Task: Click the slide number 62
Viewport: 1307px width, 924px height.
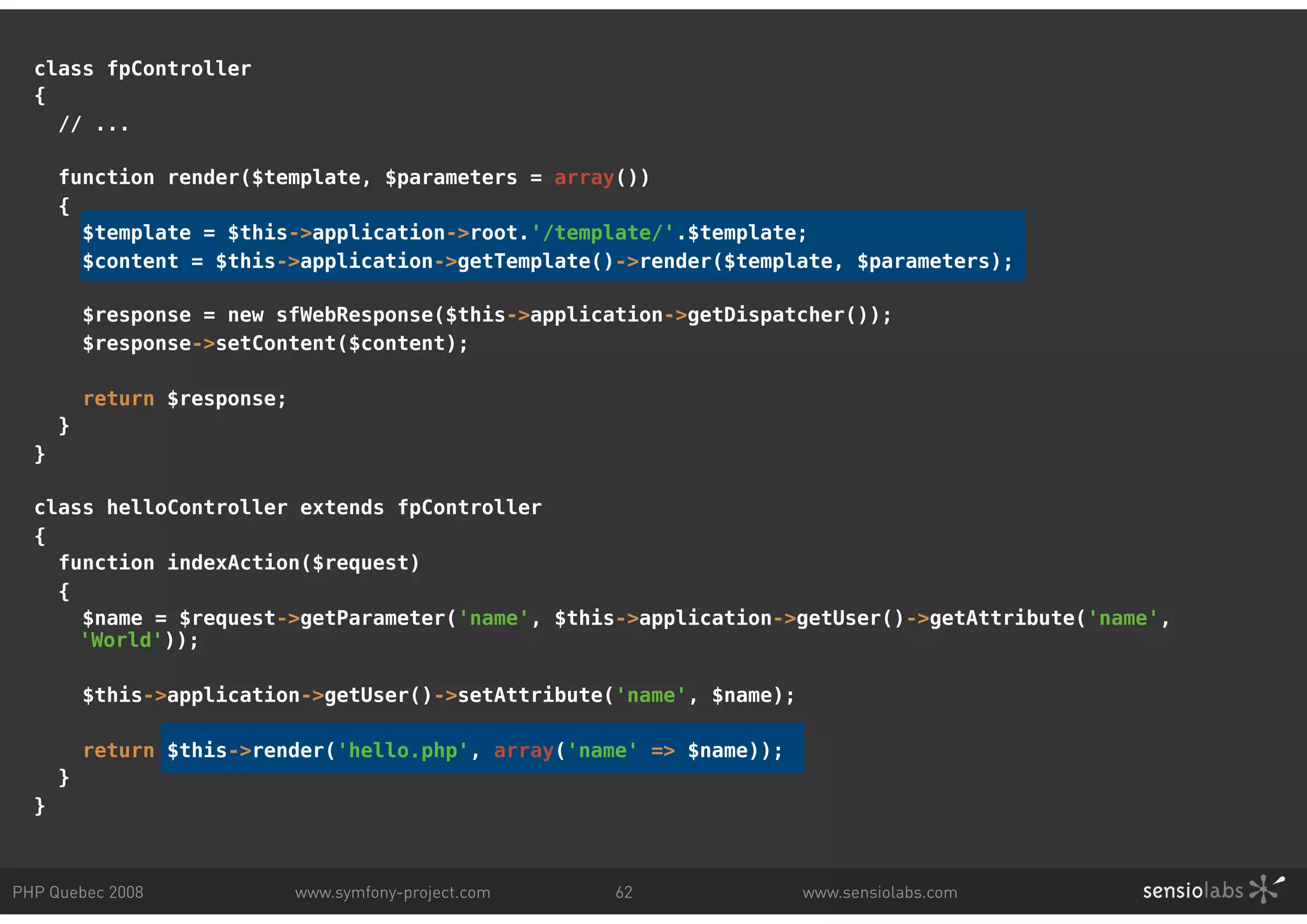Action: point(624,892)
